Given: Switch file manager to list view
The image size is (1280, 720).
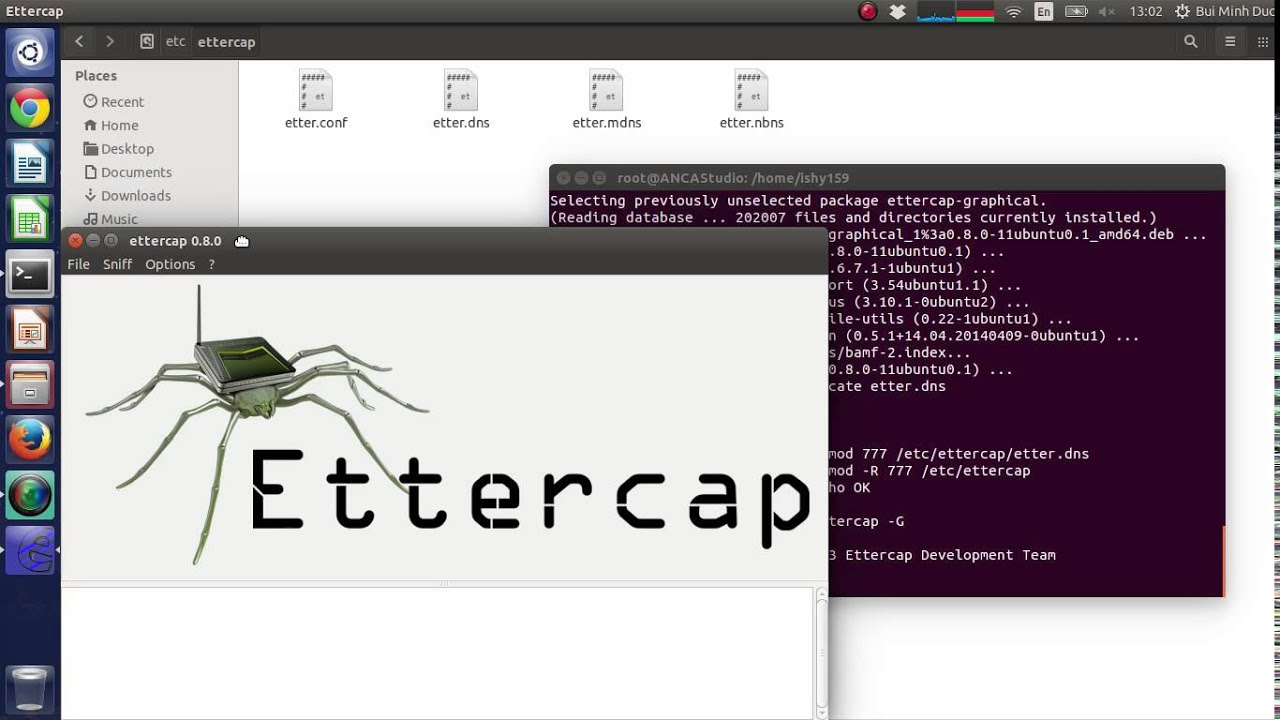Looking at the screenshot, I should (1230, 41).
